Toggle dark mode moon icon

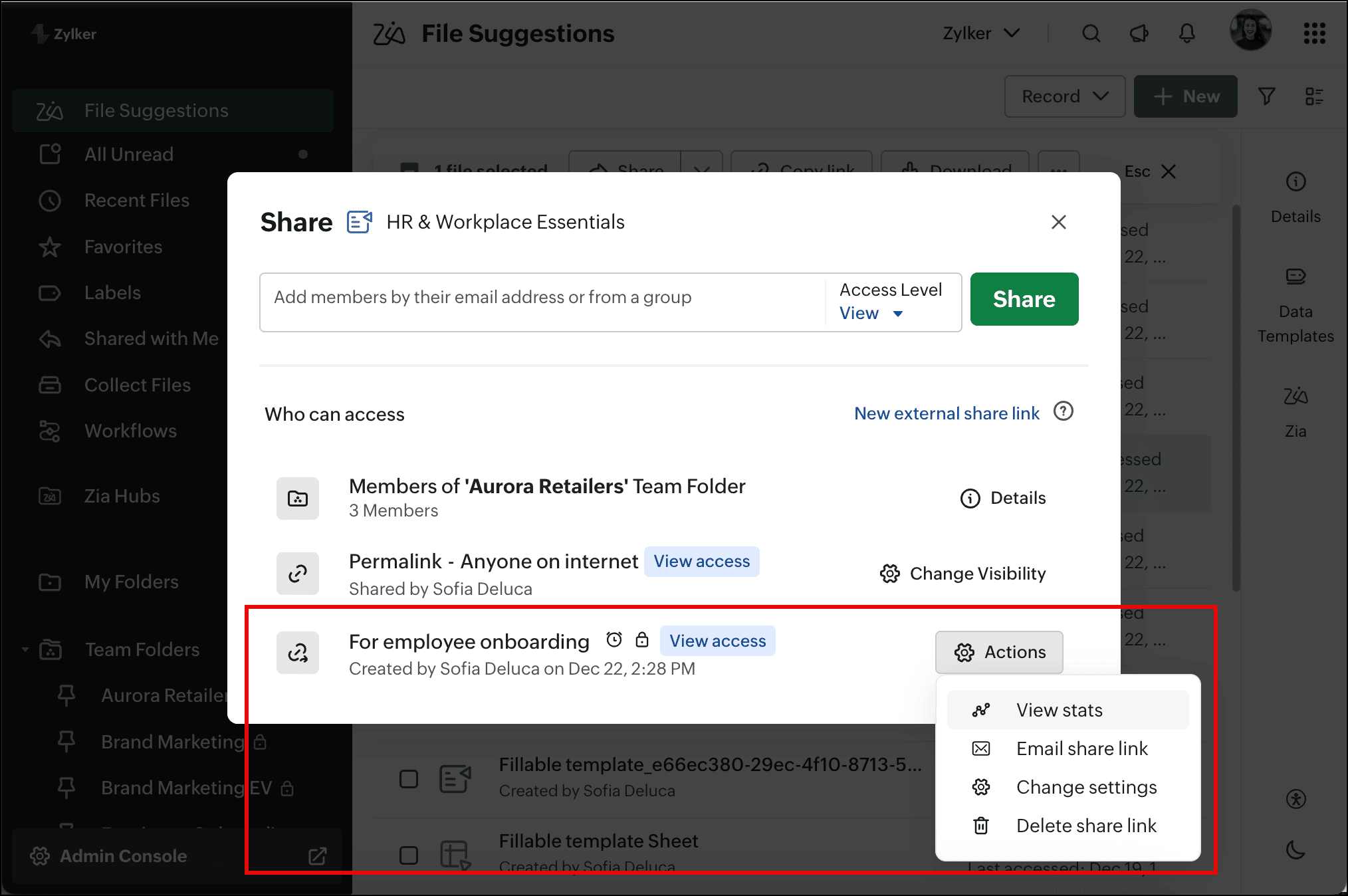pos(1295,849)
